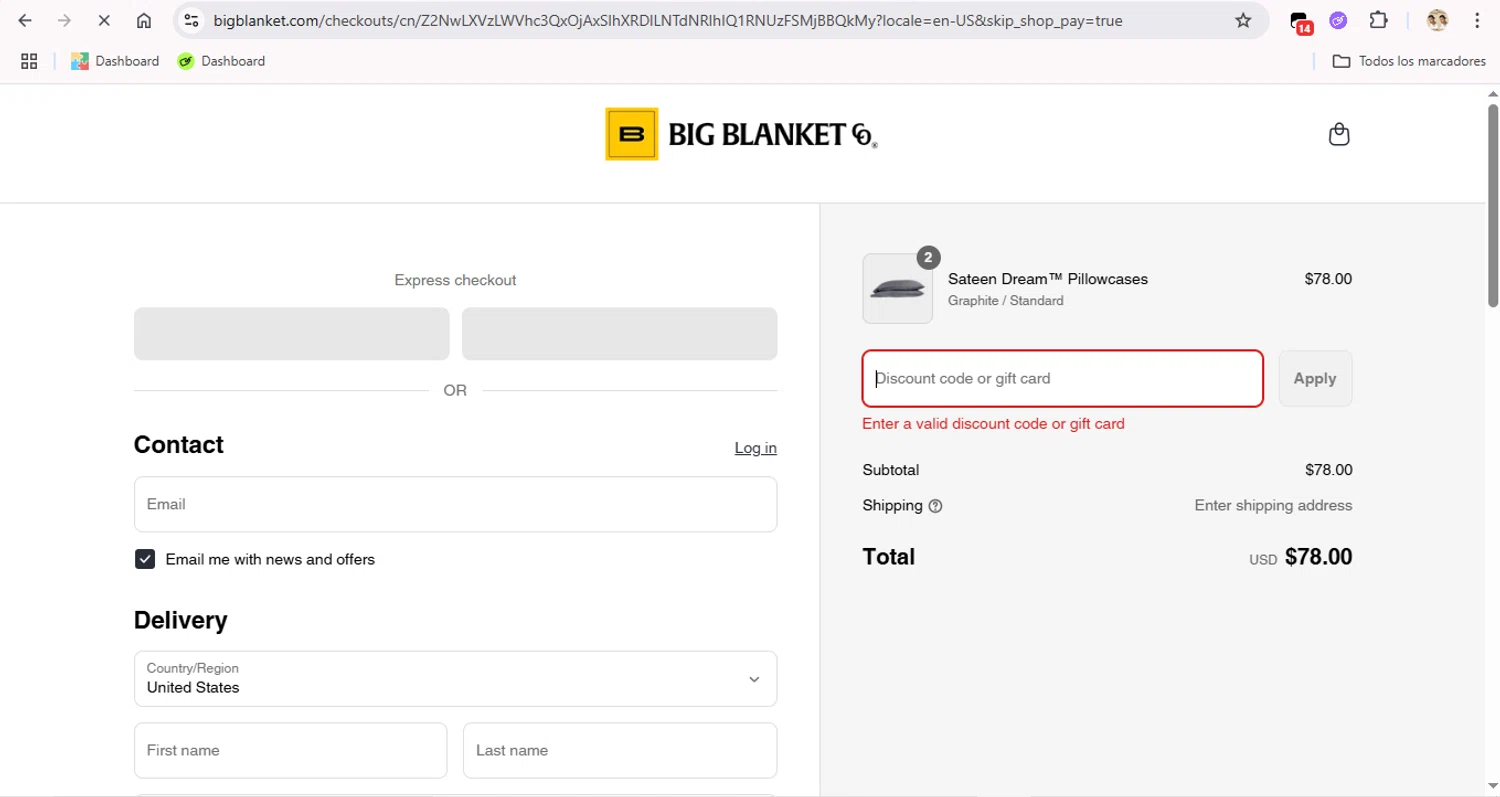Image resolution: width=1500 pixels, height=797 pixels.
Task: Open the extension with red 14 badge
Action: pos(1301,22)
